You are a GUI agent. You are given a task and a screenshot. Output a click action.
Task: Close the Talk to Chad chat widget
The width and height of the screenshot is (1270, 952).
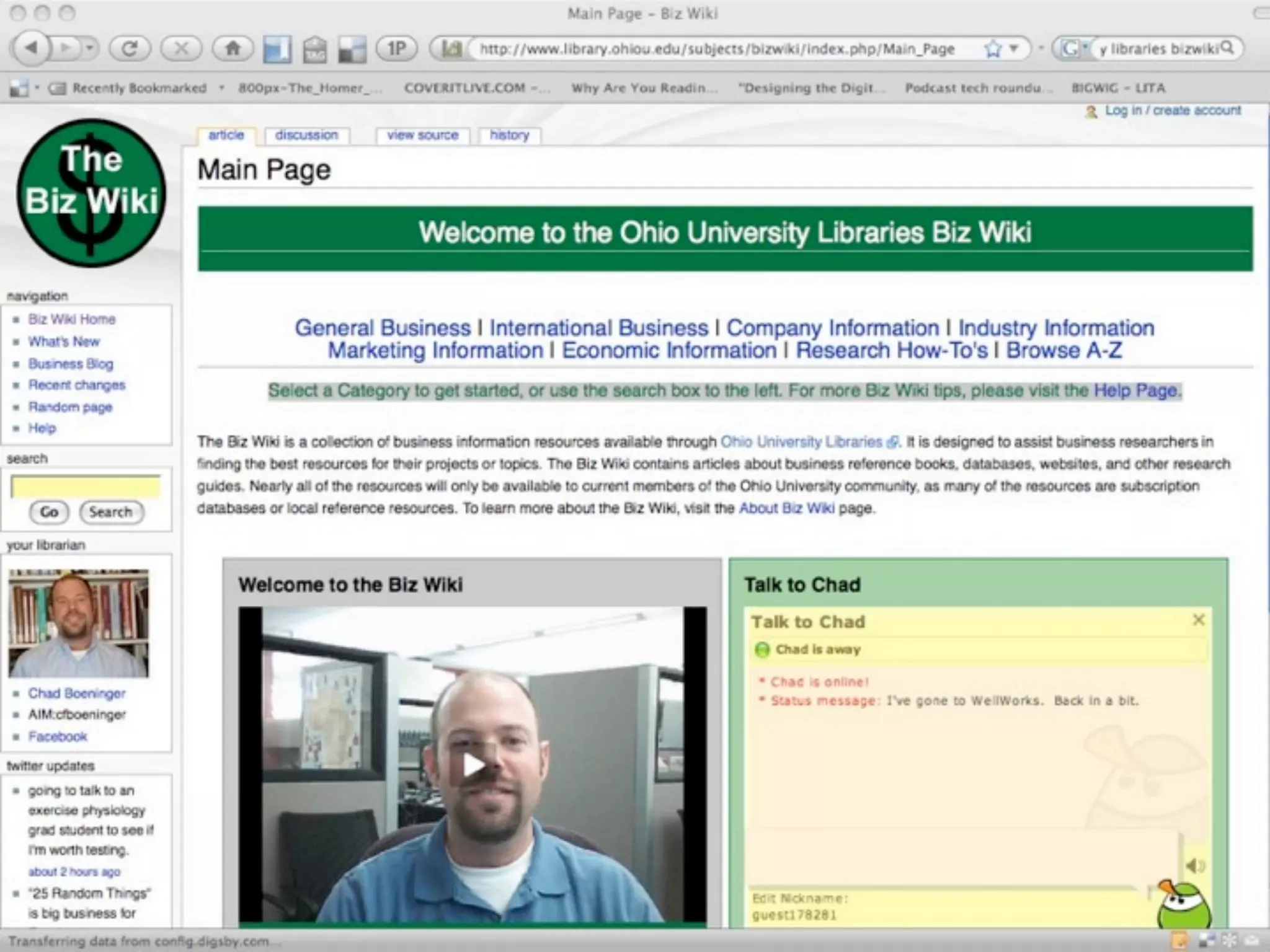[x=1198, y=620]
